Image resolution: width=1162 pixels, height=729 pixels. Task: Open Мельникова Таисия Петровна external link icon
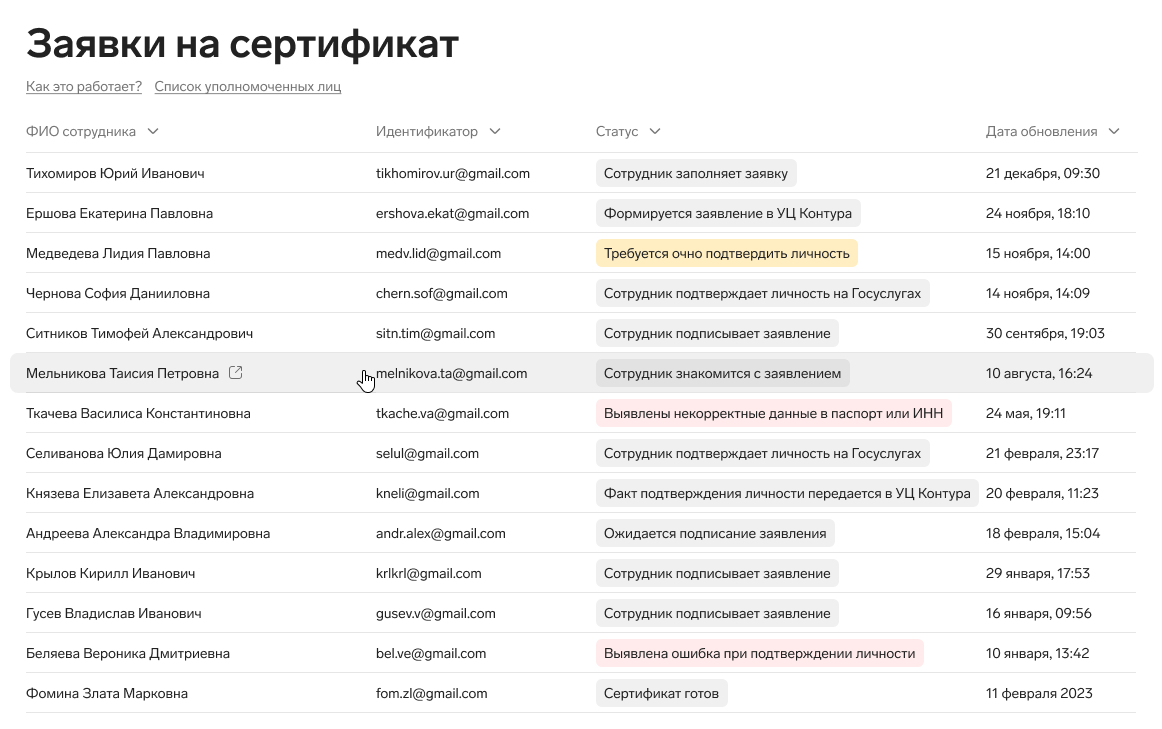(x=236, y=373)
